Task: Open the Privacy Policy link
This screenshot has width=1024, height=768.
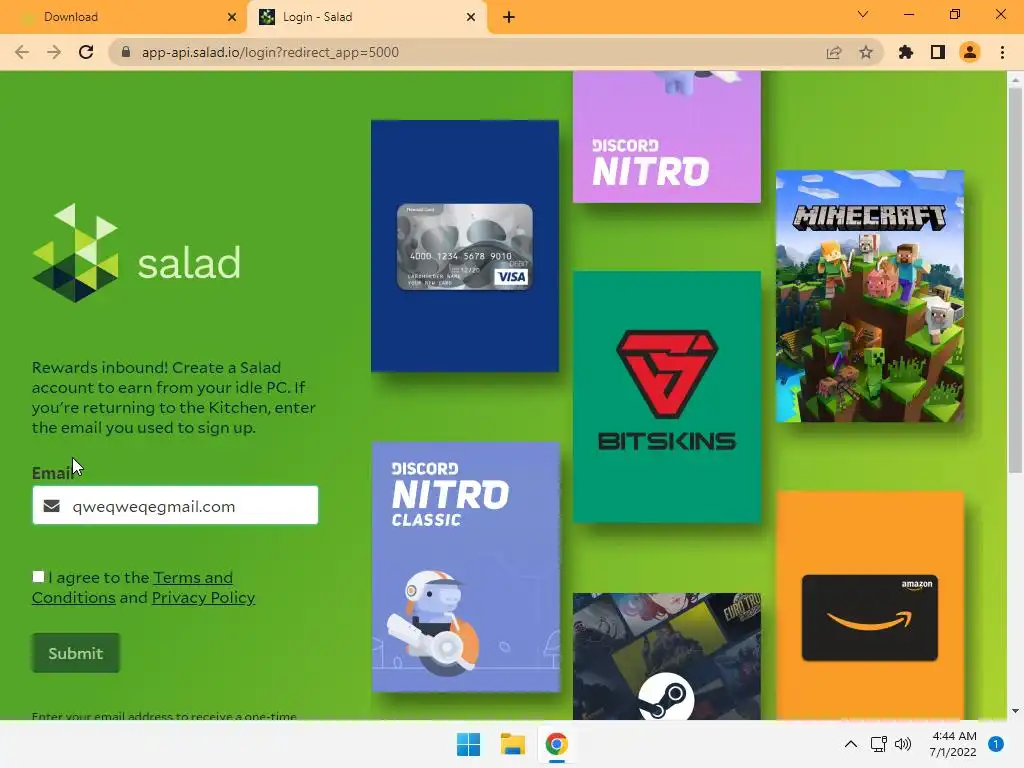Action: point(203,598)
